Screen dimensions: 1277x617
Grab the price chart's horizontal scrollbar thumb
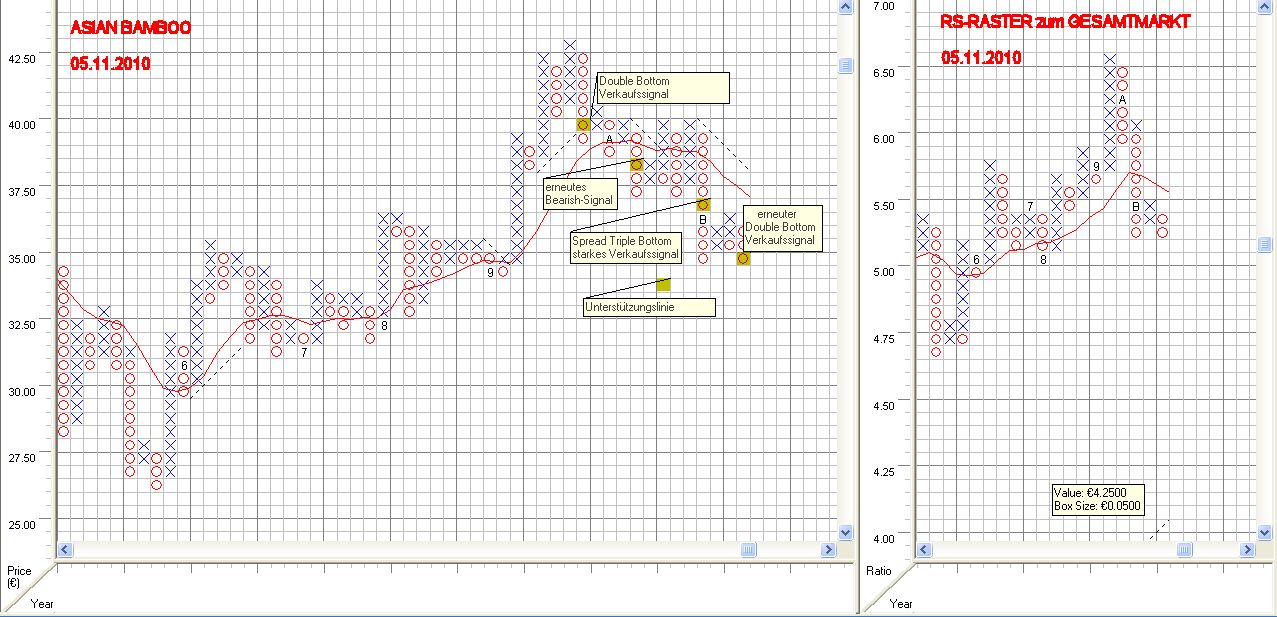748,550
